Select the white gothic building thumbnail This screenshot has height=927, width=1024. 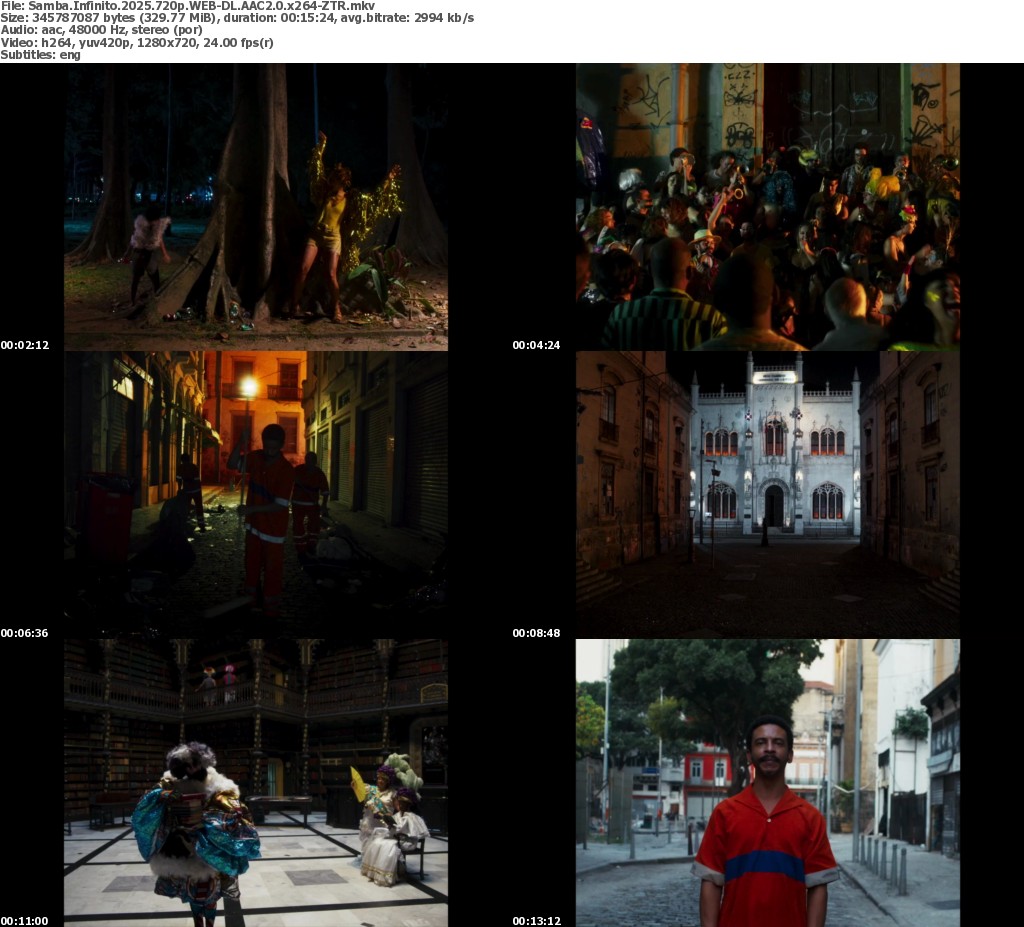point(768,495)
